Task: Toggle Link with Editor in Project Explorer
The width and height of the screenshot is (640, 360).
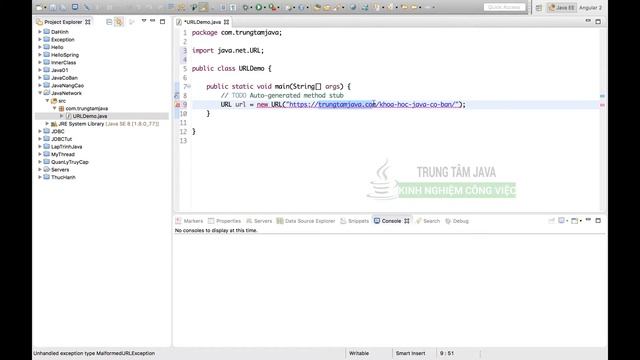Action: click(x=119, y=22)
